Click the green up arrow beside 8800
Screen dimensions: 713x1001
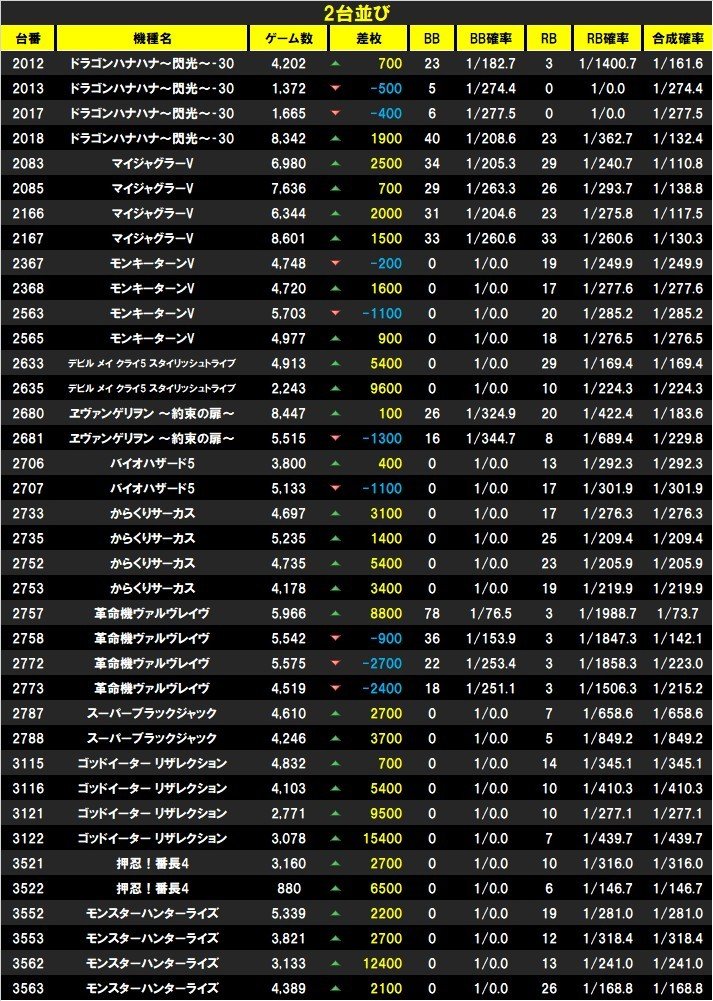pyautogui.click(x=336, y=613)
